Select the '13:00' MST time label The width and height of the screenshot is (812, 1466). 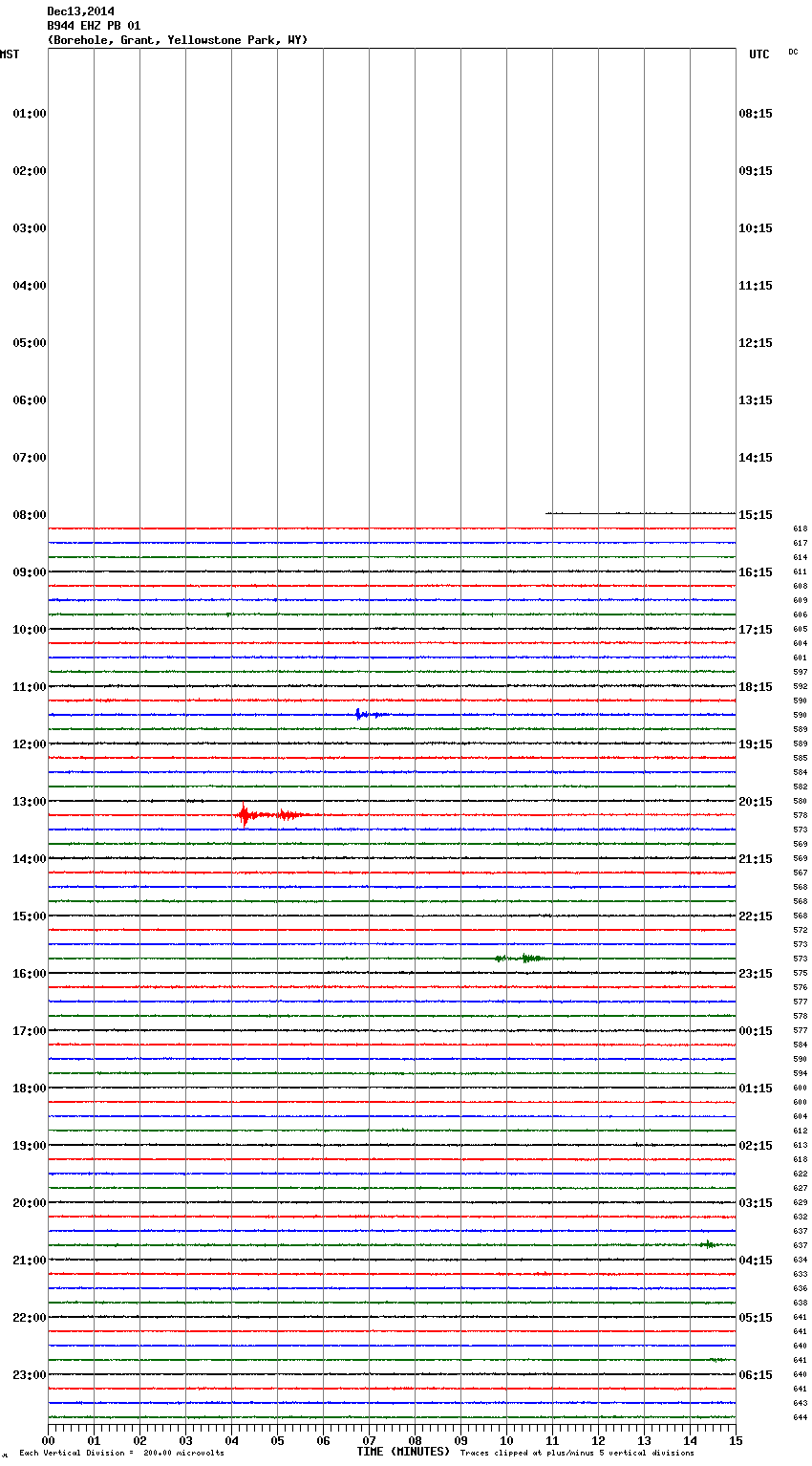(30, 802)
